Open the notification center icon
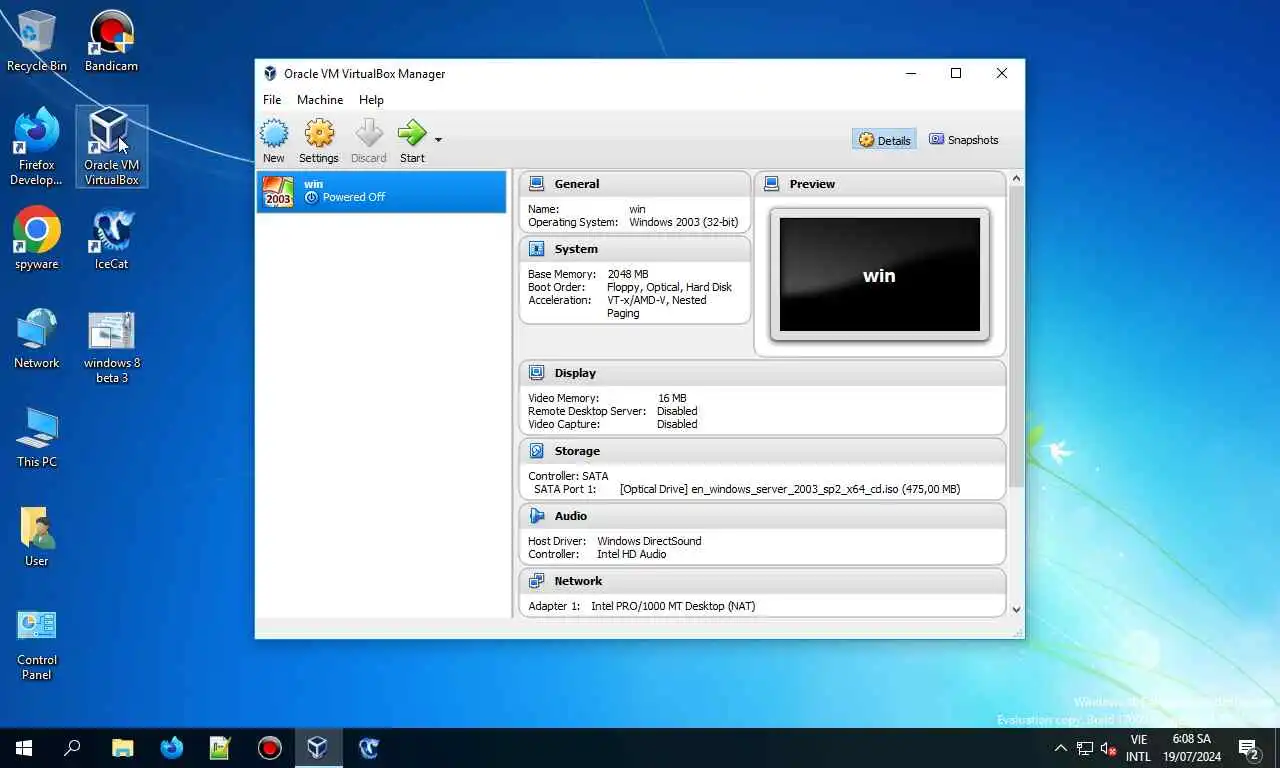Image resolution: width=1280 pixels, height=768 pixels. point(1248,748)
